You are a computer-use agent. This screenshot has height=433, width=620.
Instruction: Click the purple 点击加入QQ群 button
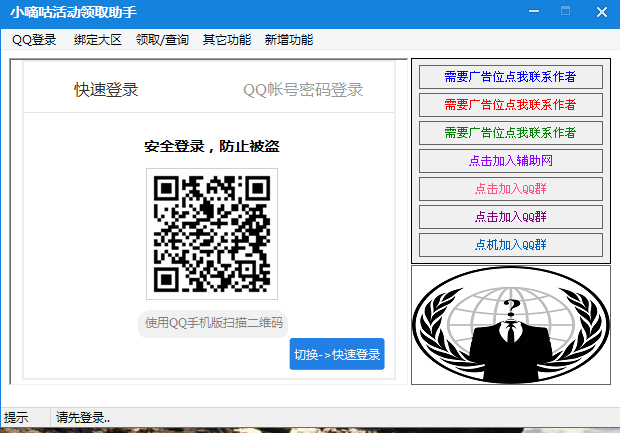coord(510,217)
